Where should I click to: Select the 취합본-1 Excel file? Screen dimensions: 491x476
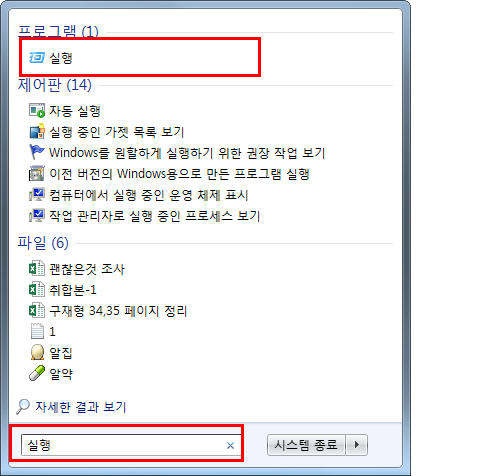pos(73,290)
